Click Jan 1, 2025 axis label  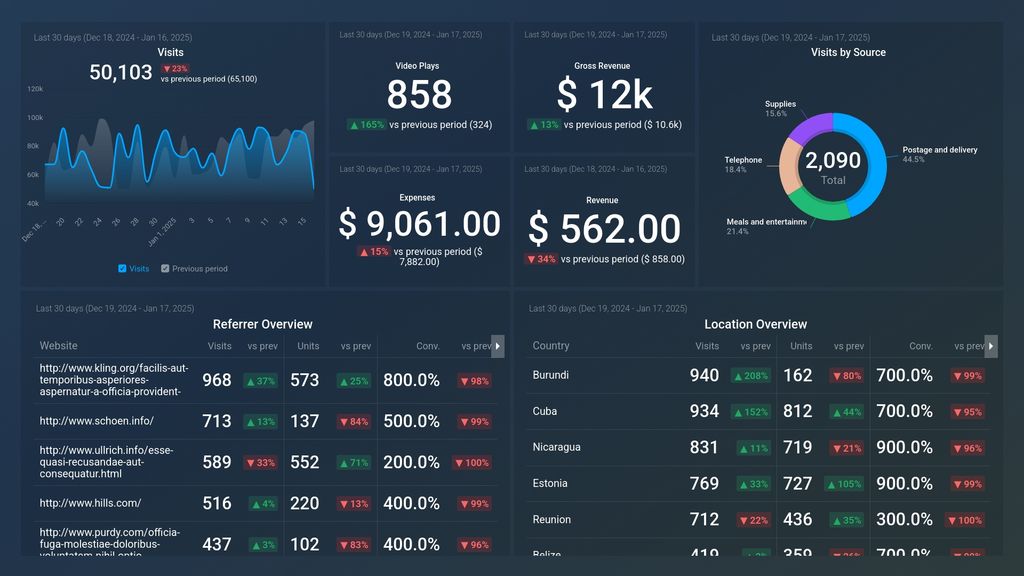(x=162, y=232)
